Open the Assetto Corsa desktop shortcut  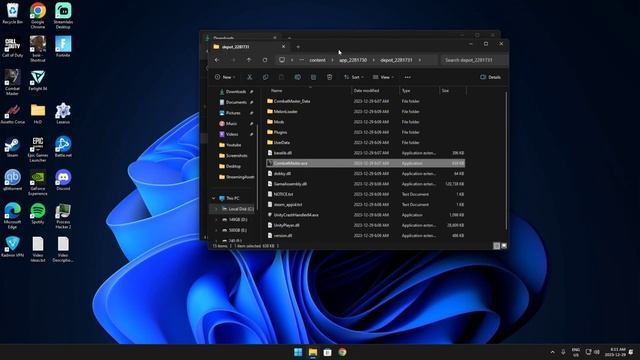[x=13, y=114]
